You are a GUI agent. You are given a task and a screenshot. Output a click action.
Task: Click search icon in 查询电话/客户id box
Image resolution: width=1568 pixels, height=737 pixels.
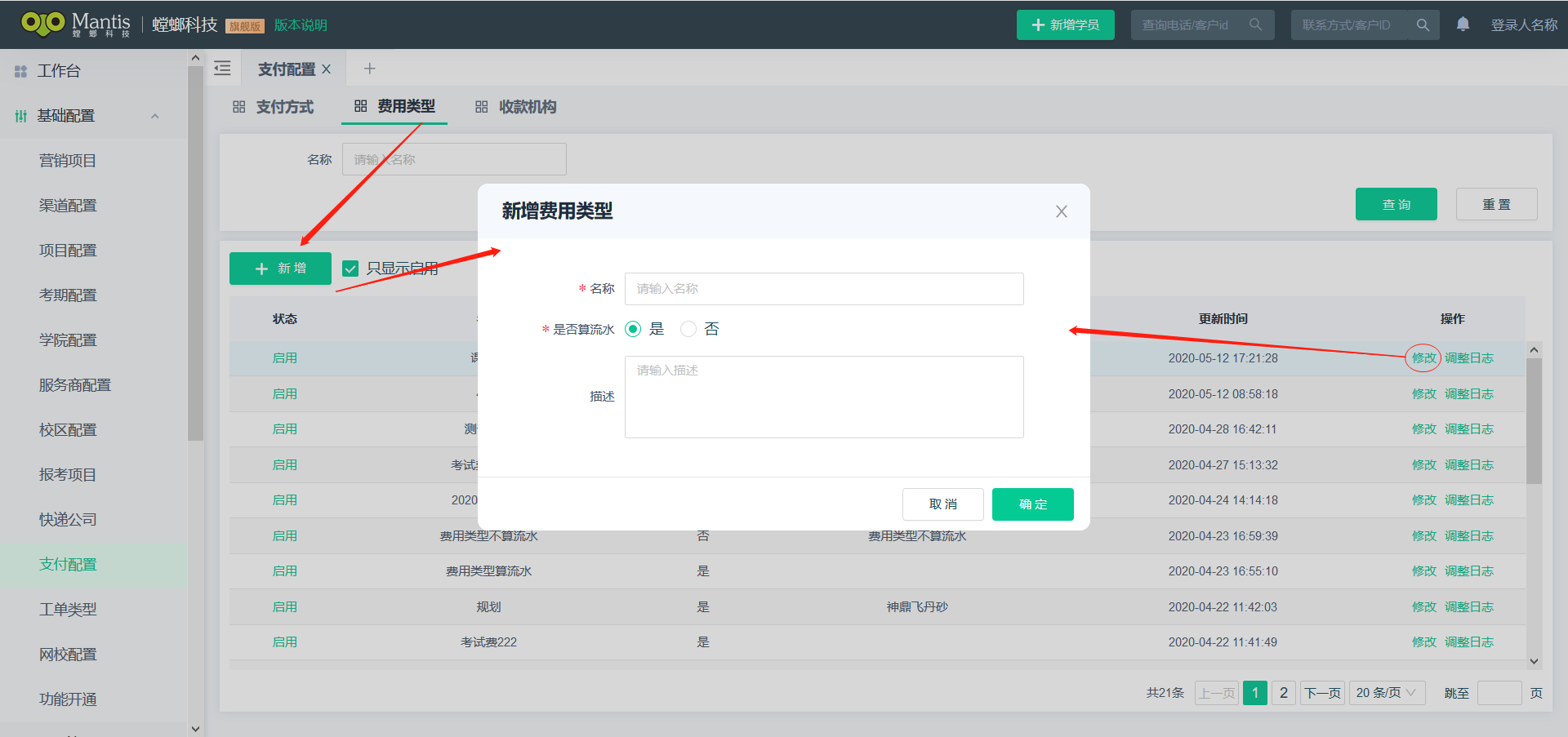[x=1255, y=24]
